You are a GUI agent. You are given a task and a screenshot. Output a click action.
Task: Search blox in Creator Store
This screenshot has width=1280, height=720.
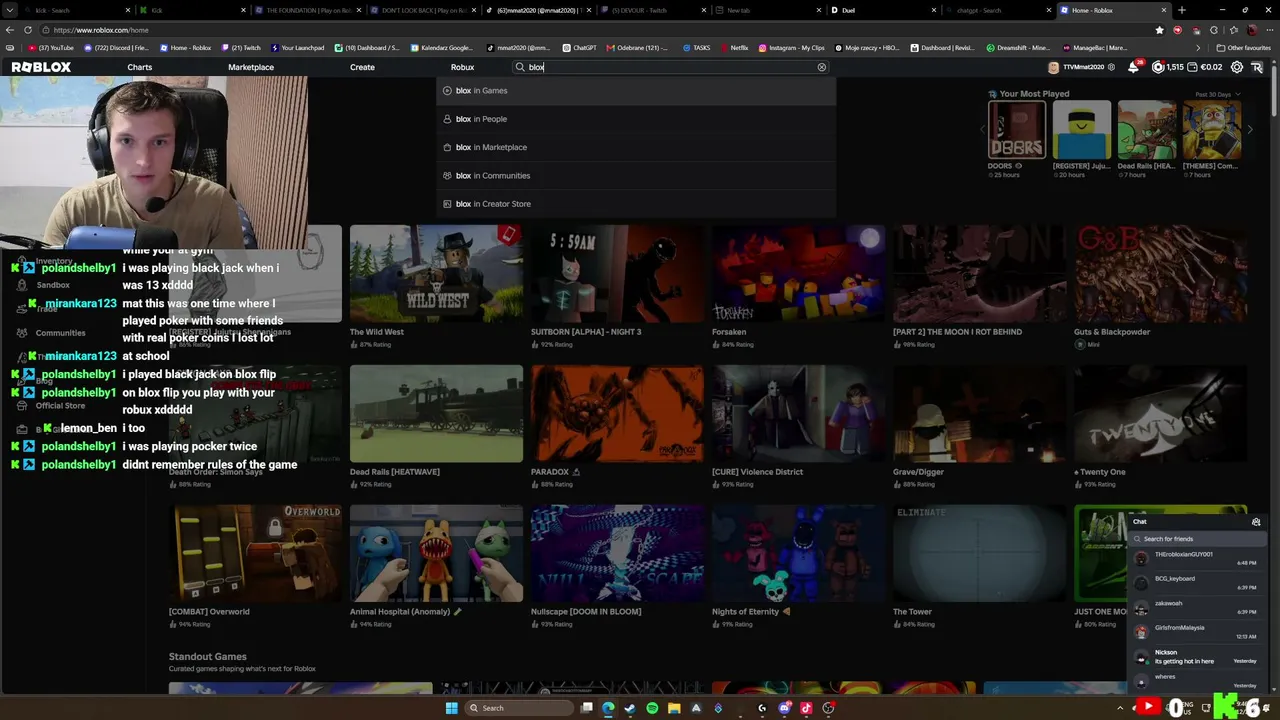pos(636,204)
